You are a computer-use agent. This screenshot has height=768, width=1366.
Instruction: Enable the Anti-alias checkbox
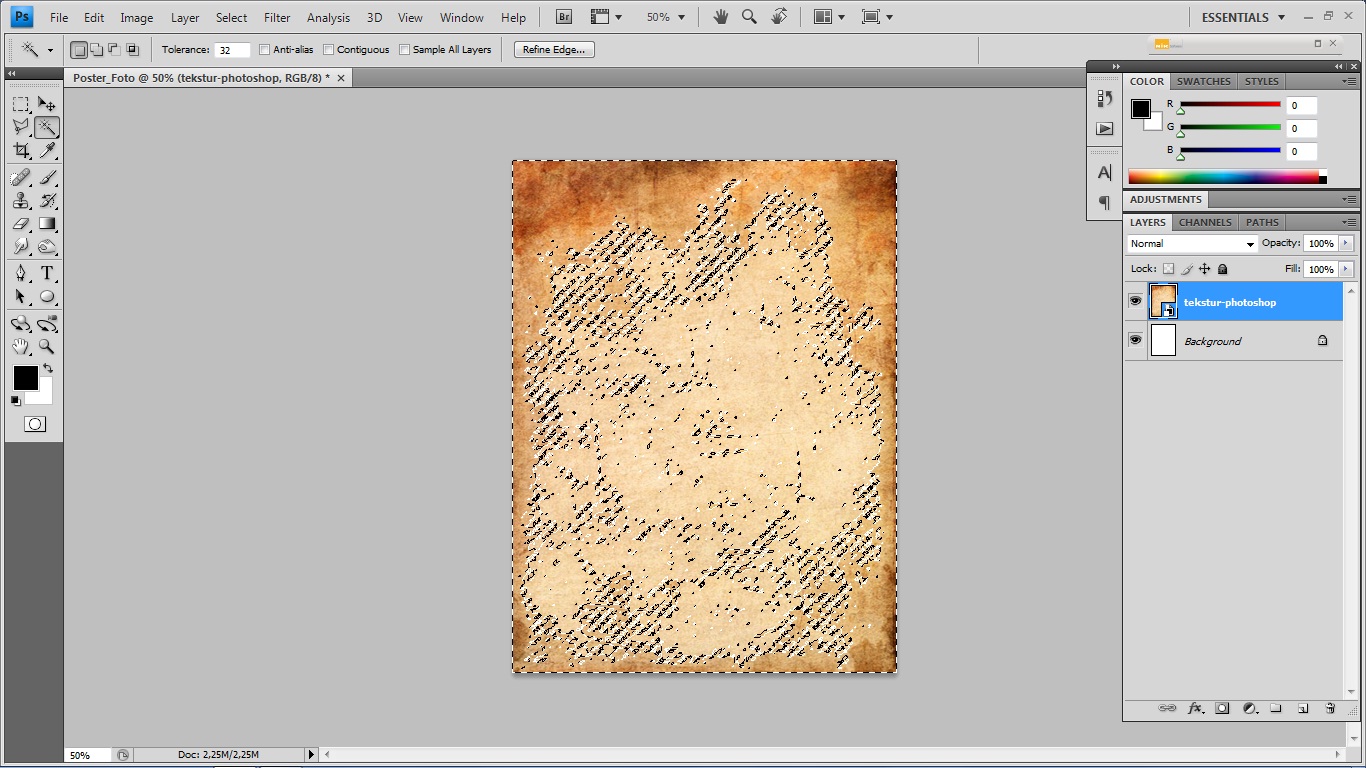[265, 50]
